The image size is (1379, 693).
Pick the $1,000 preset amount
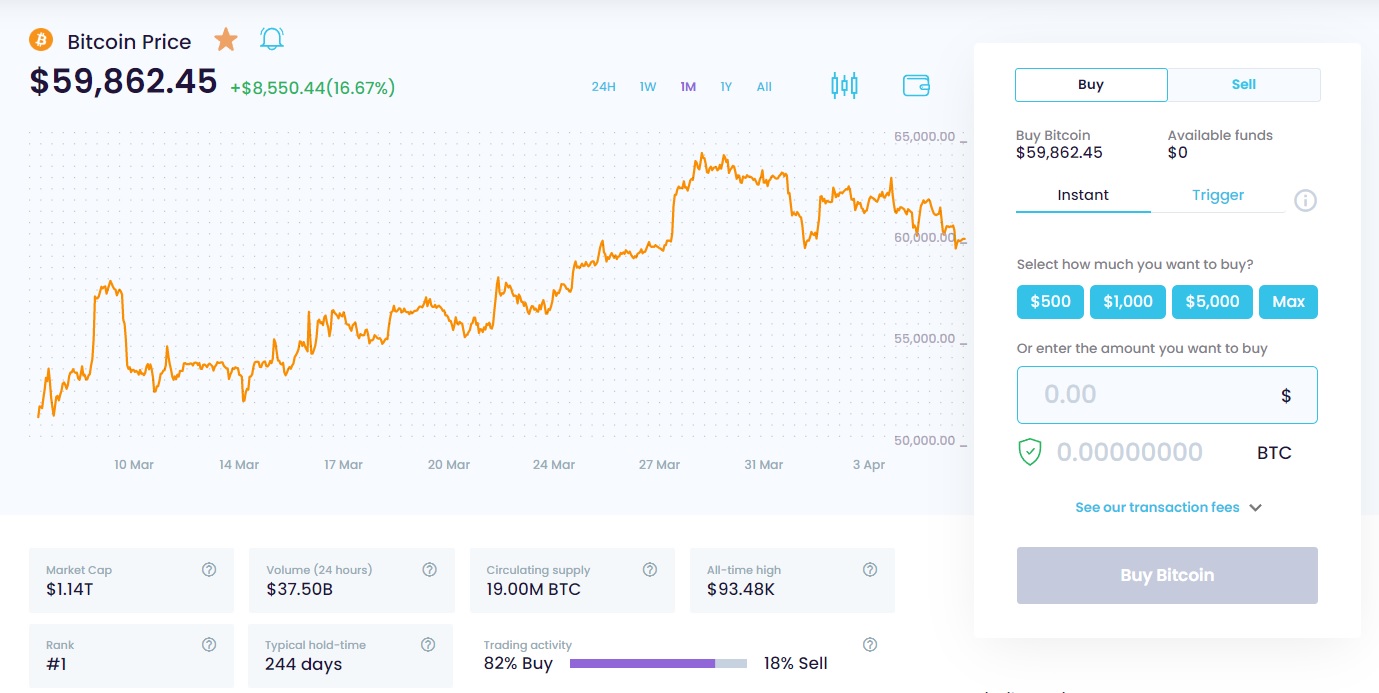coord(1128,302)
